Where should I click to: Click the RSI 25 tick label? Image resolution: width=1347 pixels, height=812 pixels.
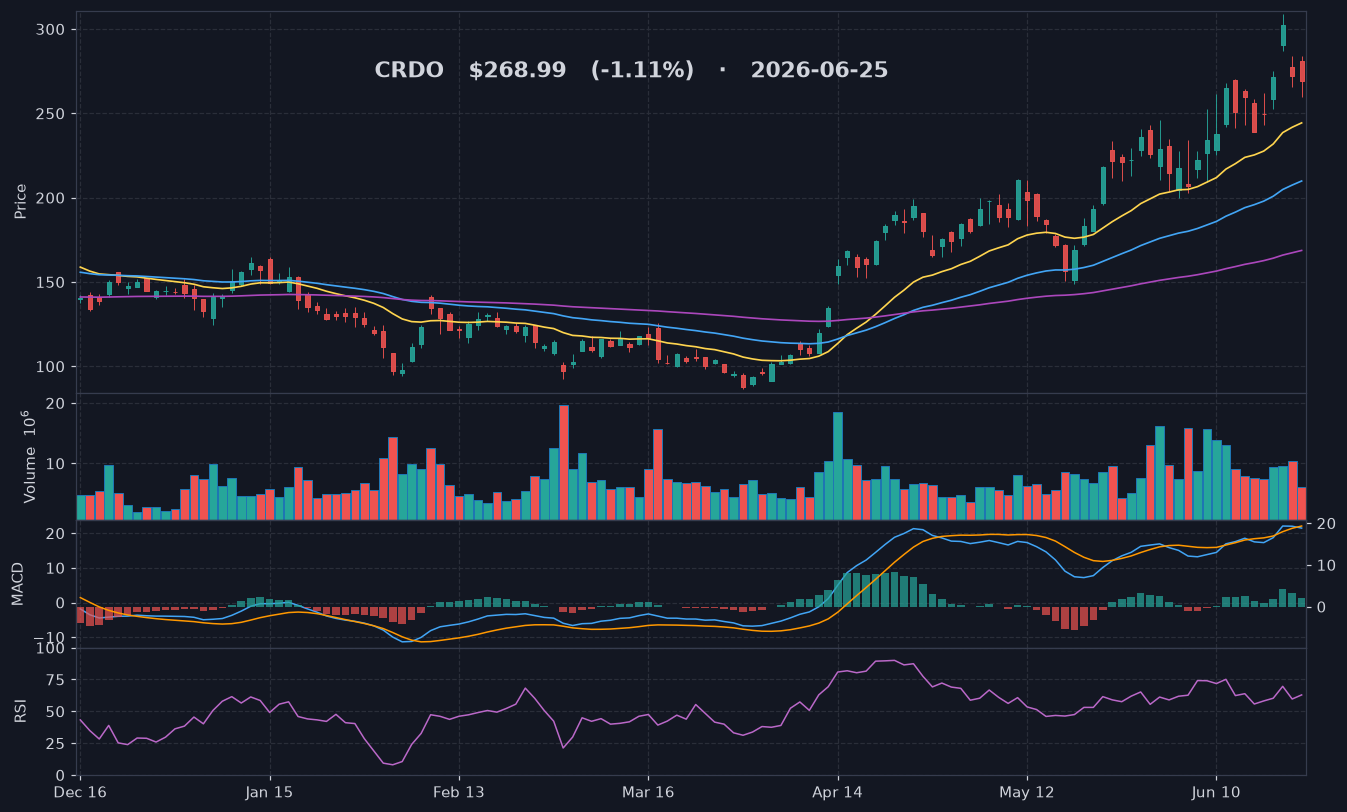pyautogui.click(x=56, y=744)
